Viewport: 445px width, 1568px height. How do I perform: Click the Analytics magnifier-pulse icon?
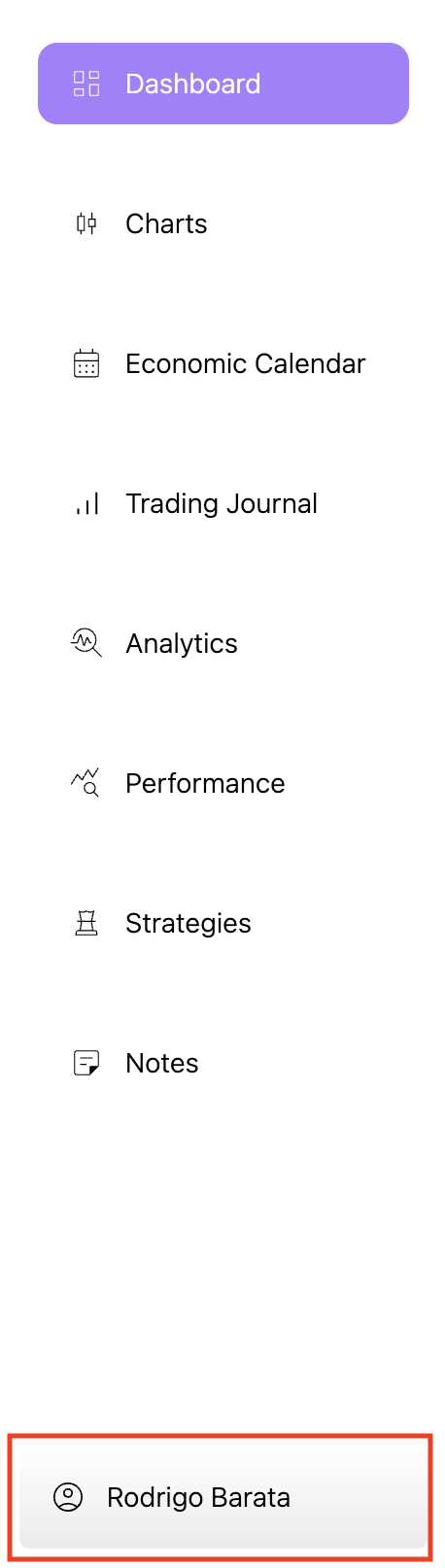click(x=86, y=643)
